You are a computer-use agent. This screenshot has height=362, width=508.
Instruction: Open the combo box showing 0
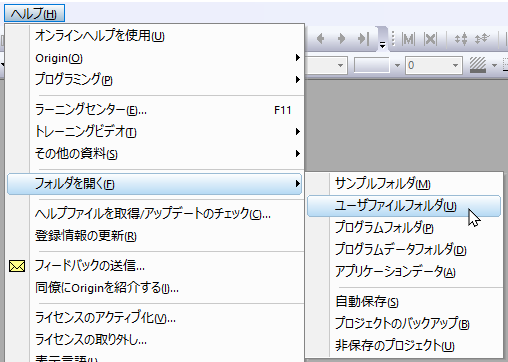[434, 65]
